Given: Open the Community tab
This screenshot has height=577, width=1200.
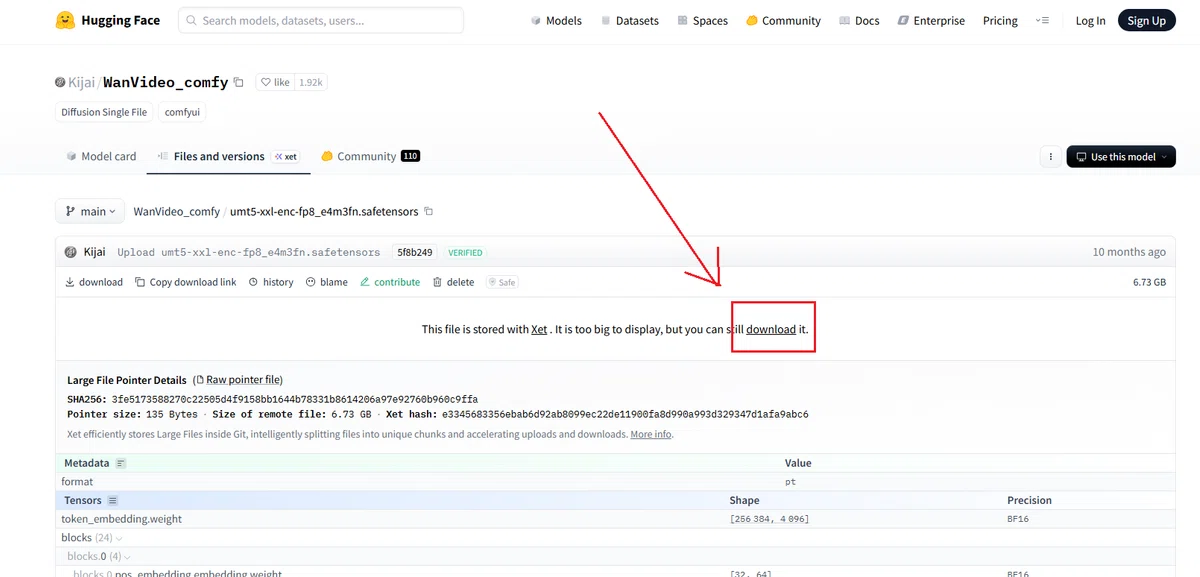Looking at the screenshot, I should [x=370, y=156].
